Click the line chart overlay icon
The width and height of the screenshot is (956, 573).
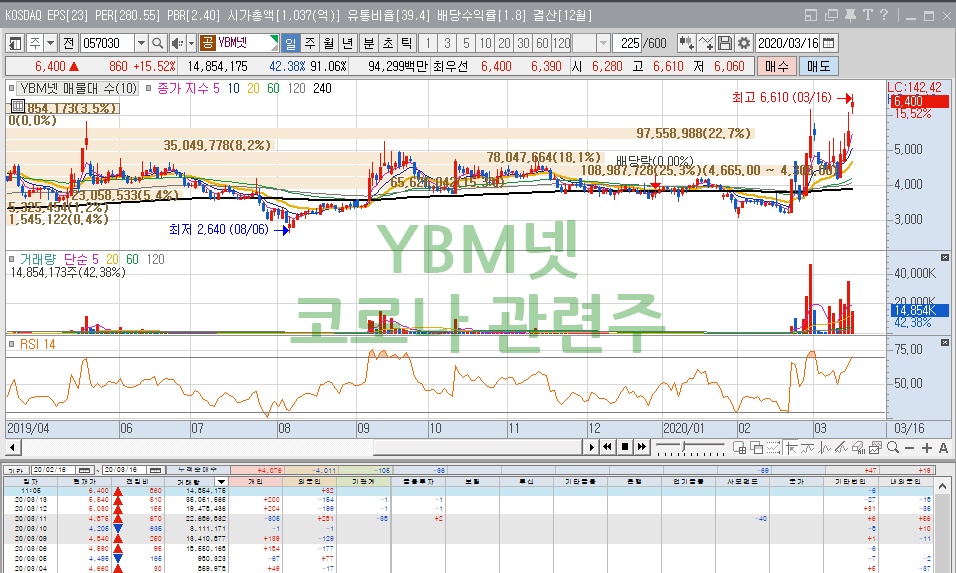pyautogui.click(x=706, y=43)
